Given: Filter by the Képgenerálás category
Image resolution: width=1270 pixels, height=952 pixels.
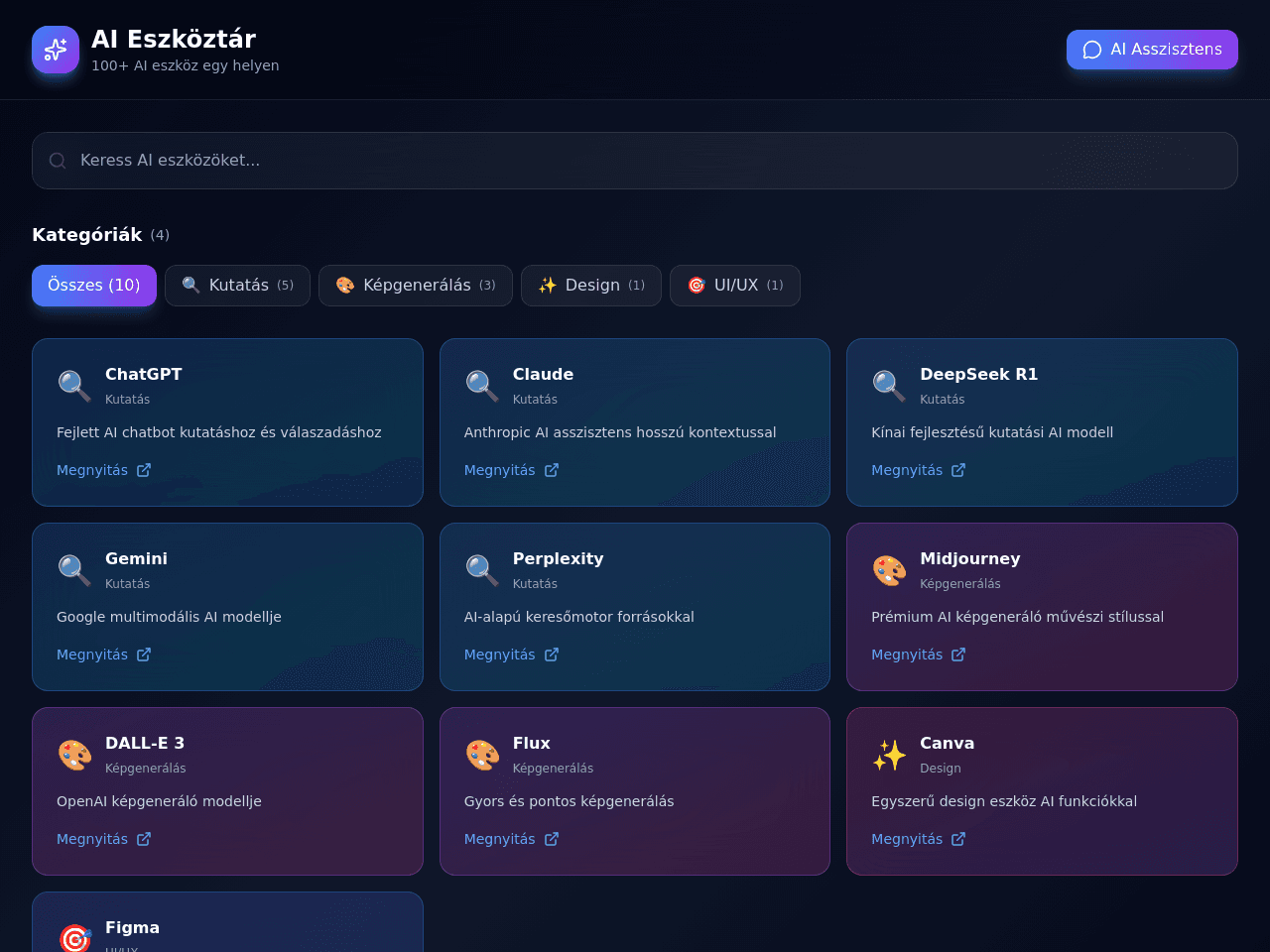Looking at the screenshot, I should [416, 286].
